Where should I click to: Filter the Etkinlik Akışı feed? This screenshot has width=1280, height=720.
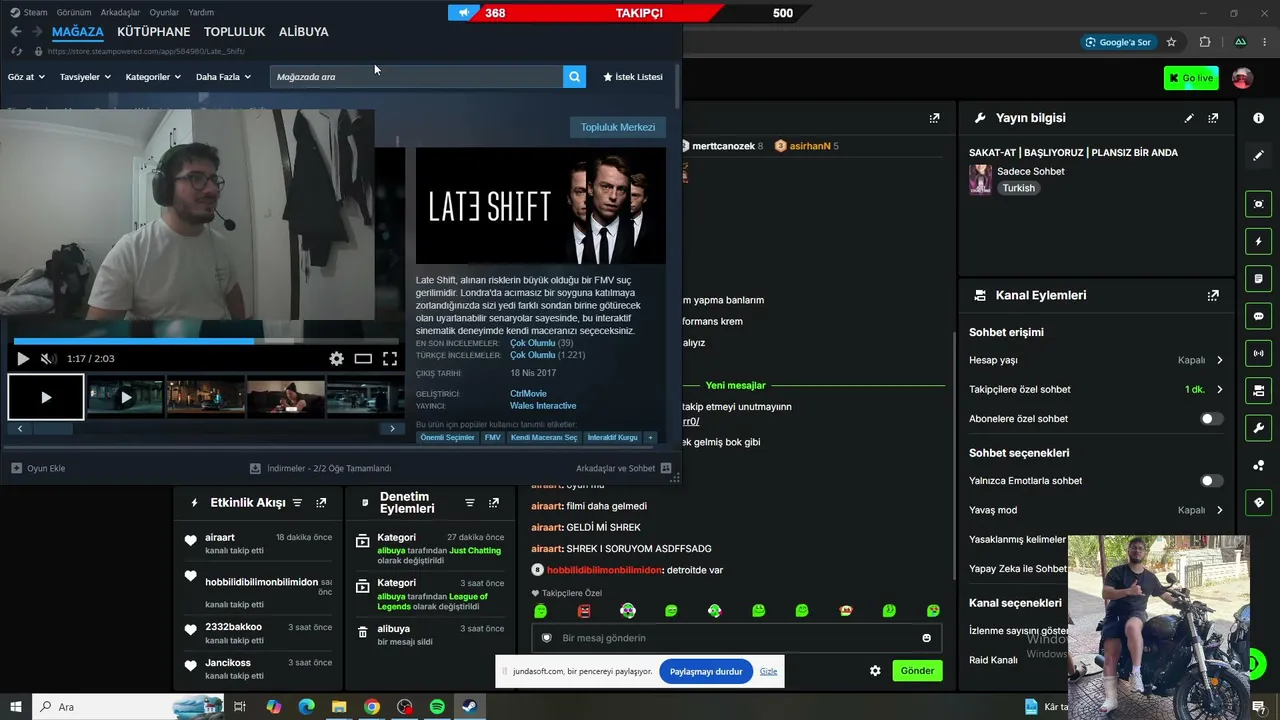pyautogui.click(x=297, y=503)
